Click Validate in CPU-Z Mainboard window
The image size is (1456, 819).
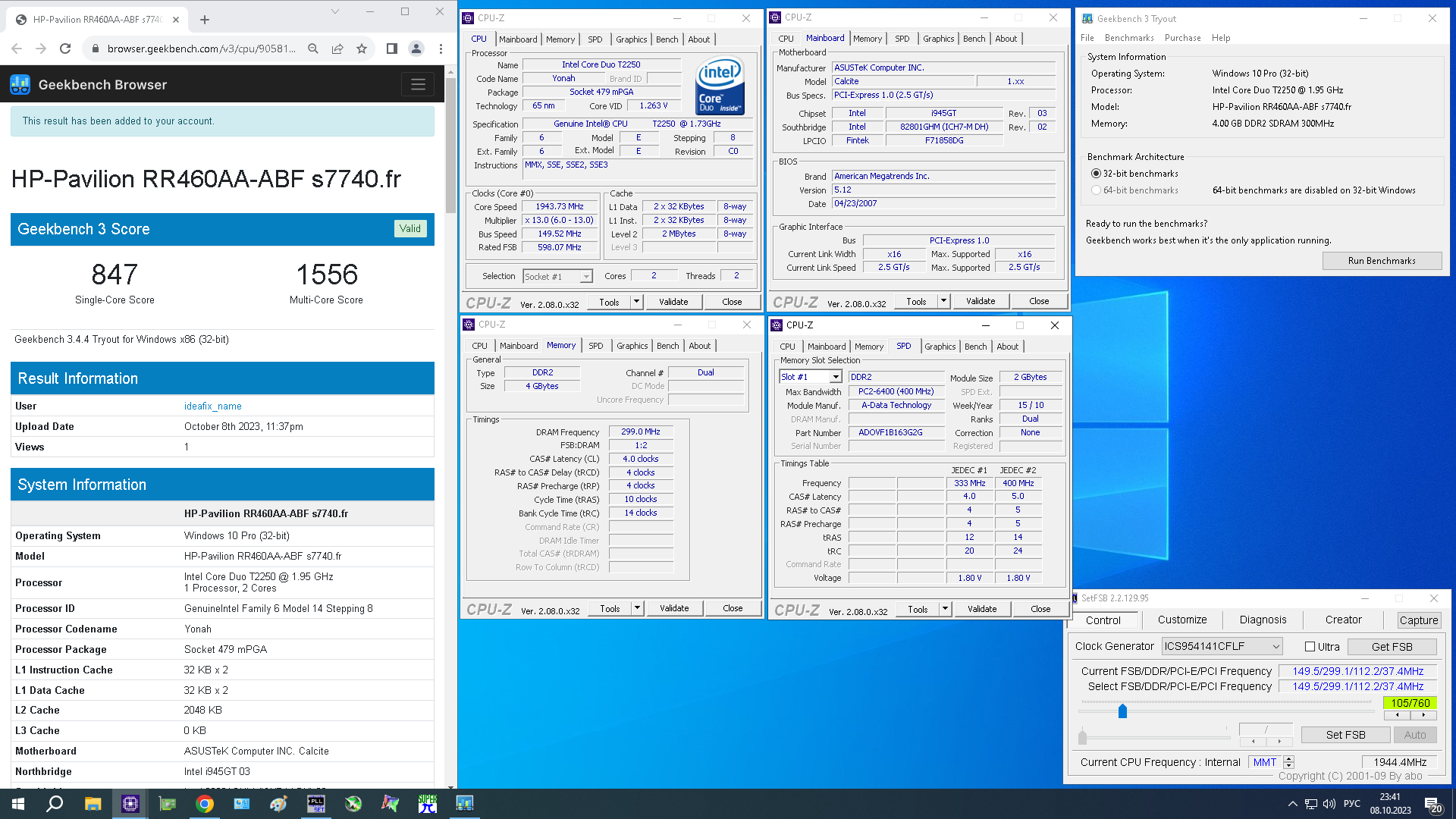(x=981, y=301)
